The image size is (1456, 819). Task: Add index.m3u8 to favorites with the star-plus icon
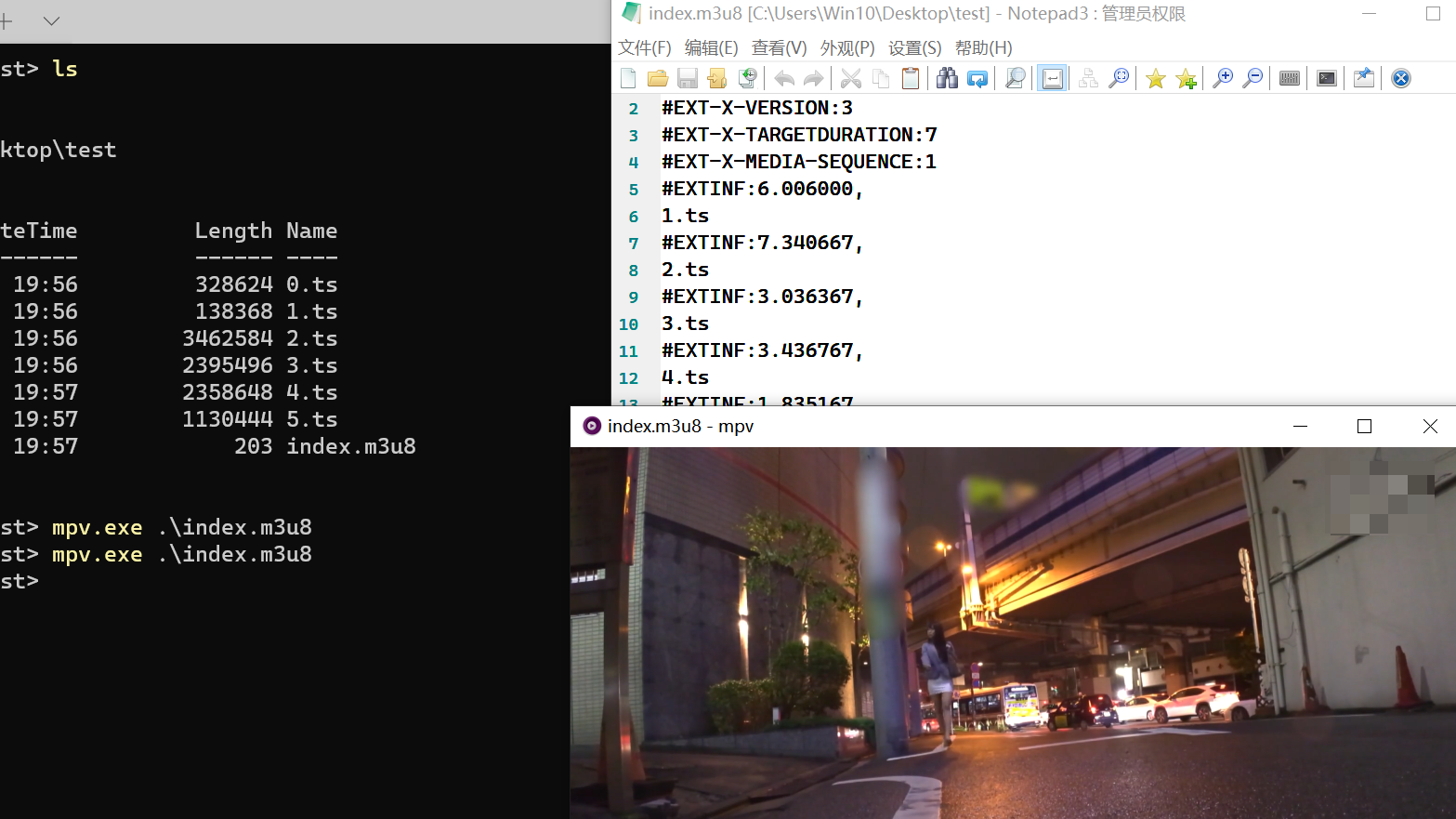pos(1186,78)
